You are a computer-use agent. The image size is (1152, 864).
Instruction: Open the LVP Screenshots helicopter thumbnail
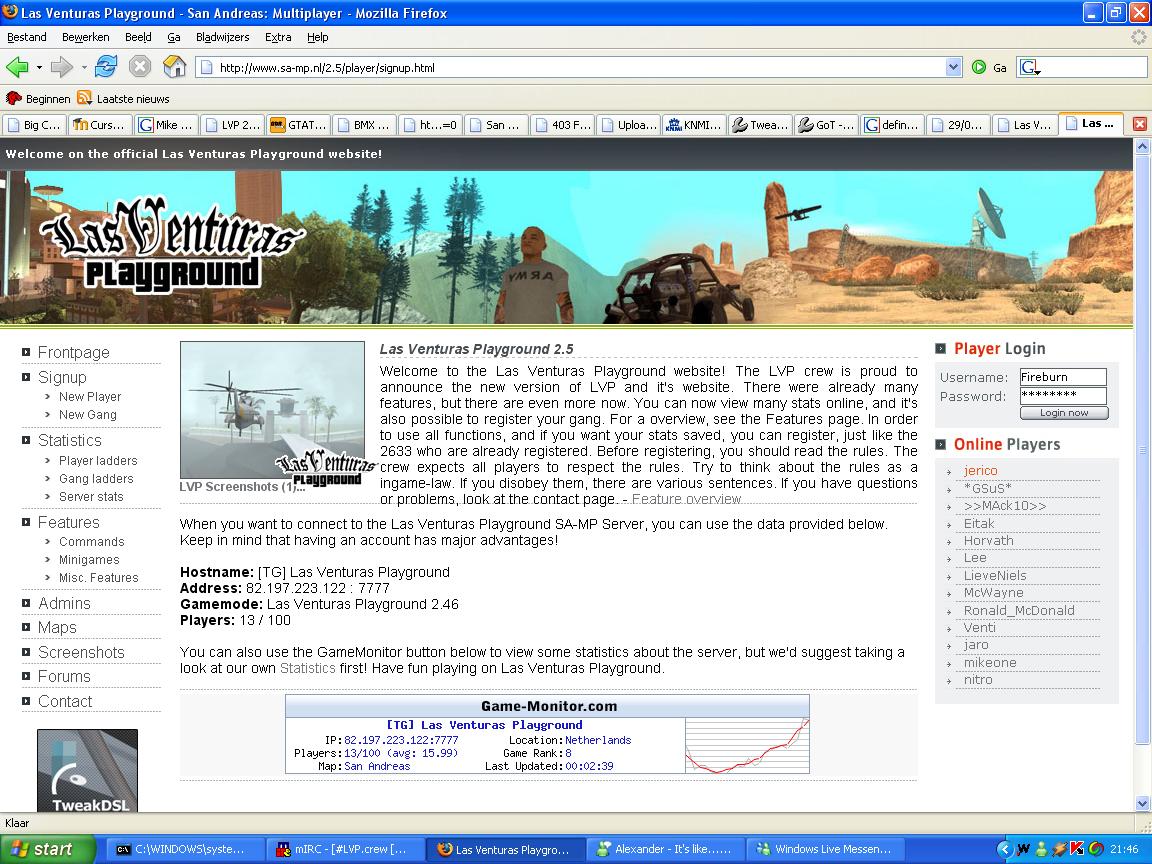pos(272,411)
